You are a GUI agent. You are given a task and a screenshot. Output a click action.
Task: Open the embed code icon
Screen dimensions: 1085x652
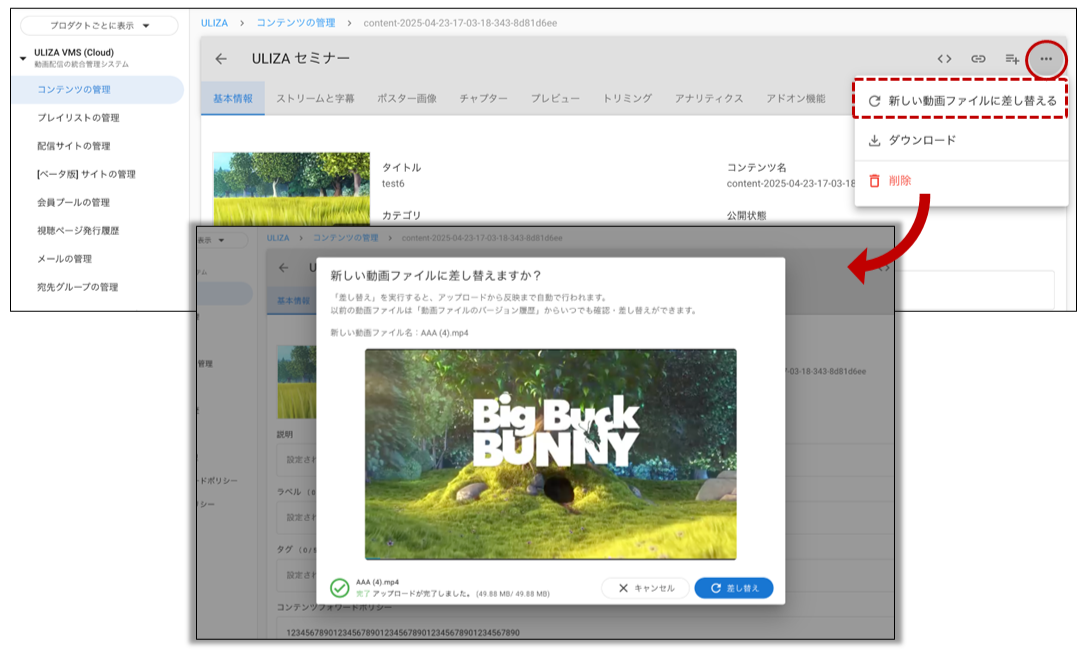coord(945,59)
